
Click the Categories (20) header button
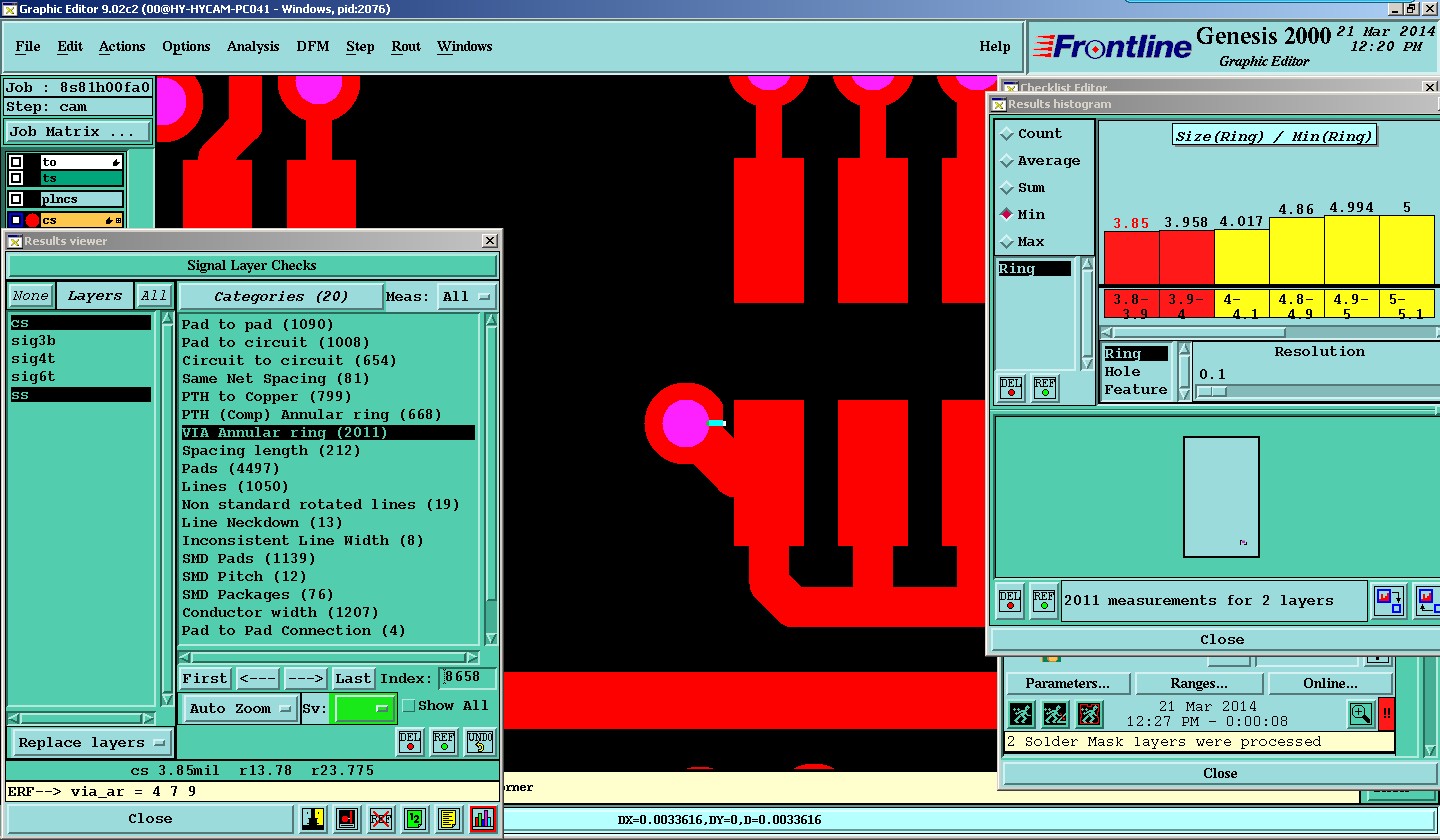point(281,296)
